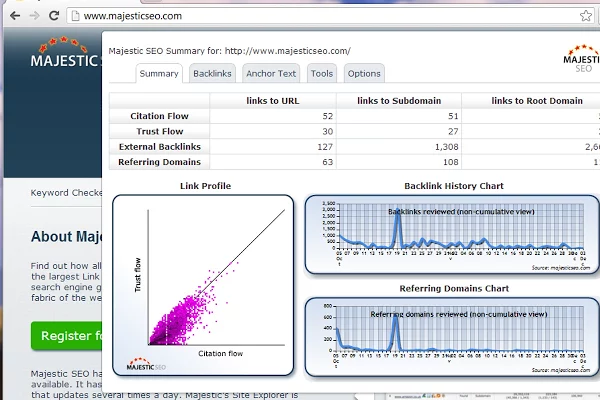This screenshot has width=600, height=400.
Task: Open the Tools tab
Action: pyautogui.click(x=322, y=73)
